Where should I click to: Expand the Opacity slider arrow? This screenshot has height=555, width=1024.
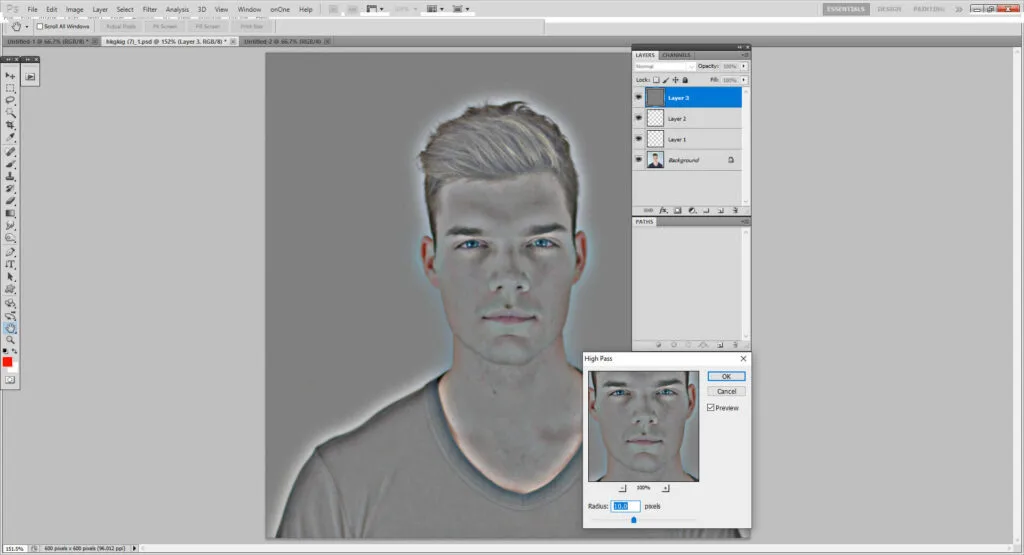(744, 66)
